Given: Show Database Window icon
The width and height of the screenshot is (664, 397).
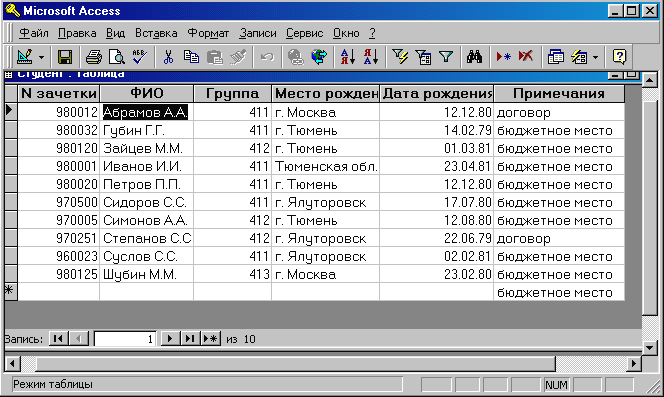Looking at the screenshot, I should 555,57.
